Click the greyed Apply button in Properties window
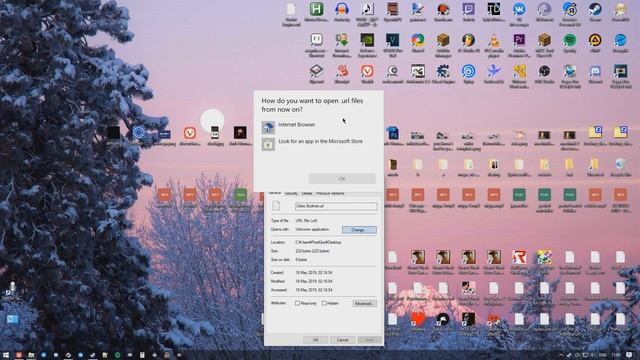The width and height of the screenshot is (640, 360). pos(369,340)
